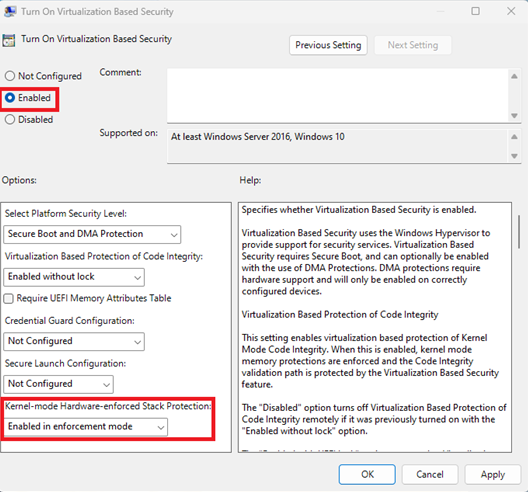Click the policy setting icon beside heading
528x492 pixels.
8,40
